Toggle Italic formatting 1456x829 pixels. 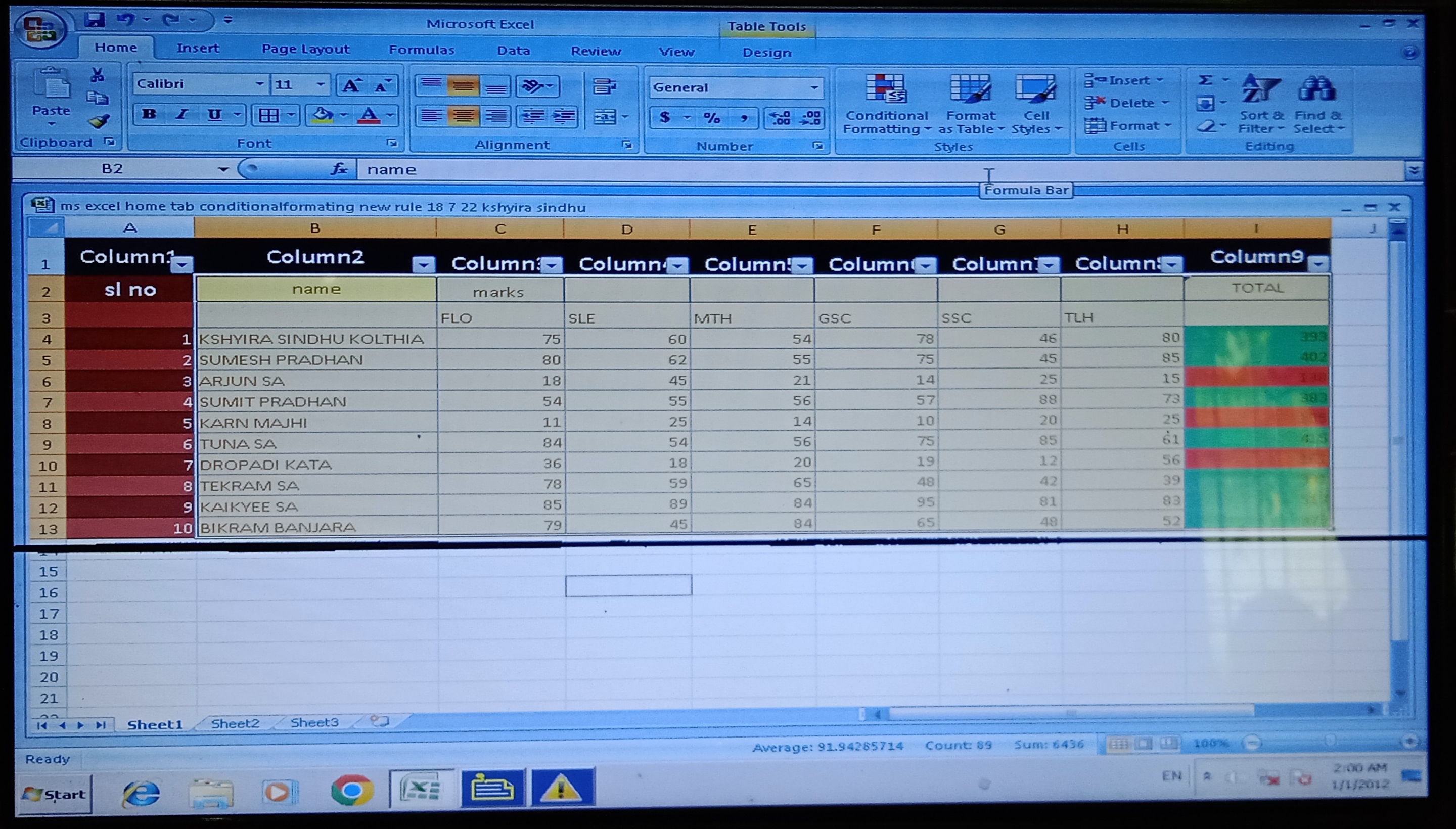(x=181, y=114)
